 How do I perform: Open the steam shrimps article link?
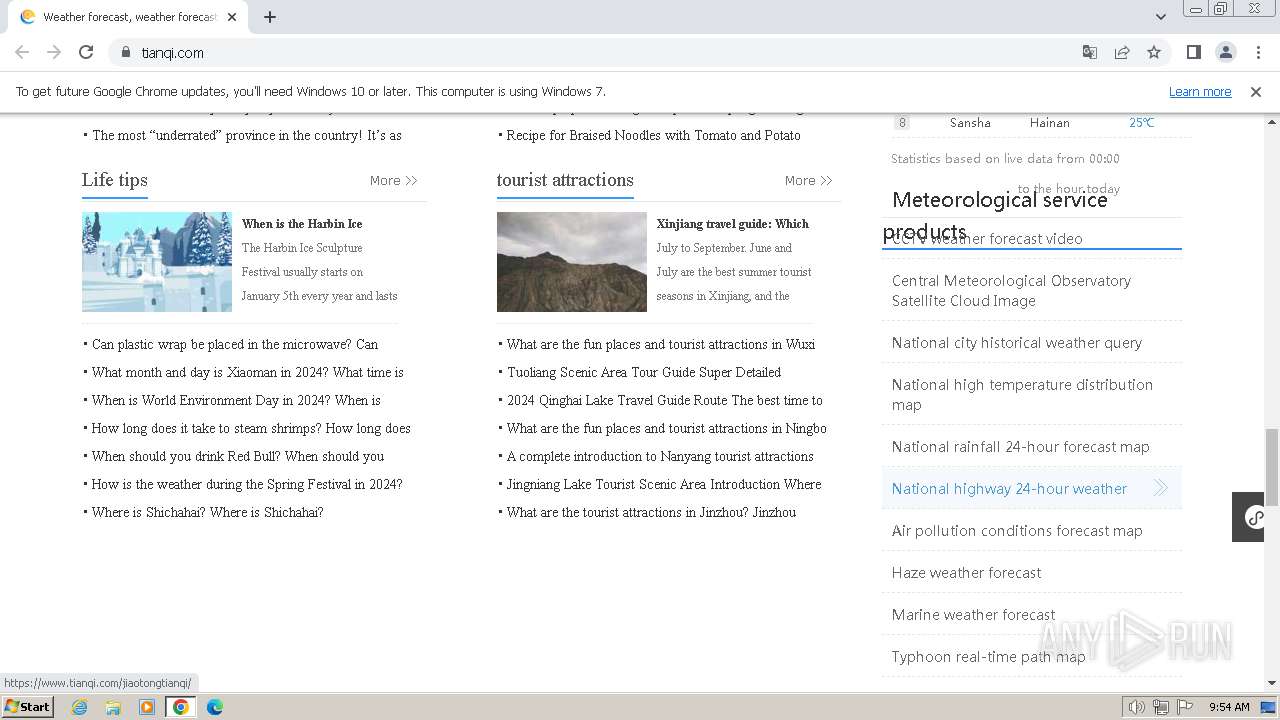coord(251,428)
